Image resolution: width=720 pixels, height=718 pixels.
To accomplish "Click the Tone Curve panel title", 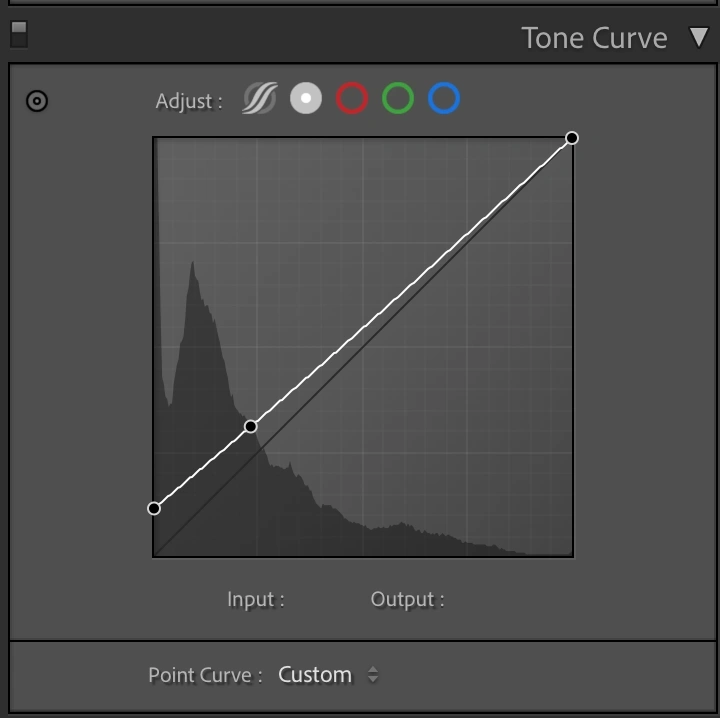I will [x=594, y=38].
